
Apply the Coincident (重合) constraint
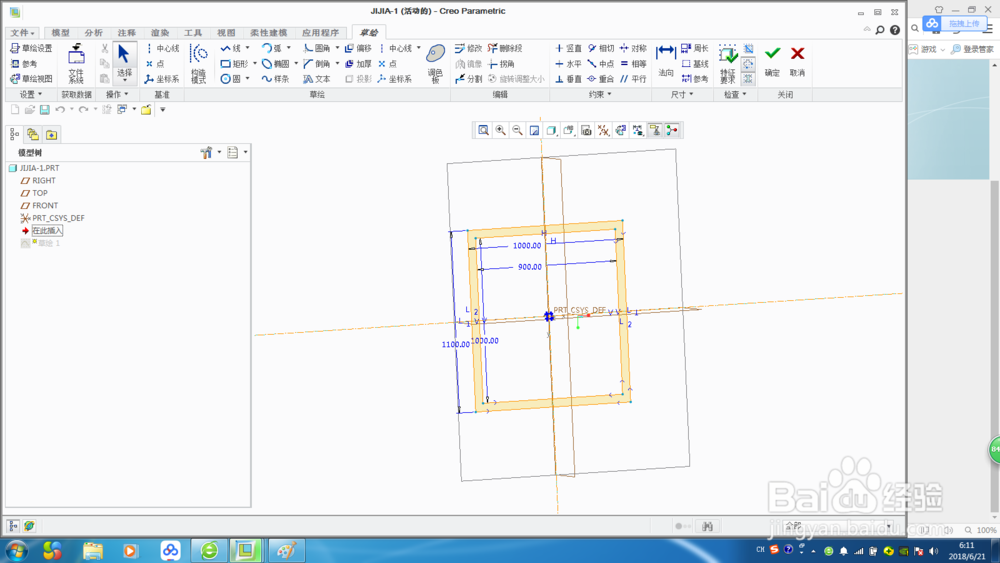click(x=601, y=79)
